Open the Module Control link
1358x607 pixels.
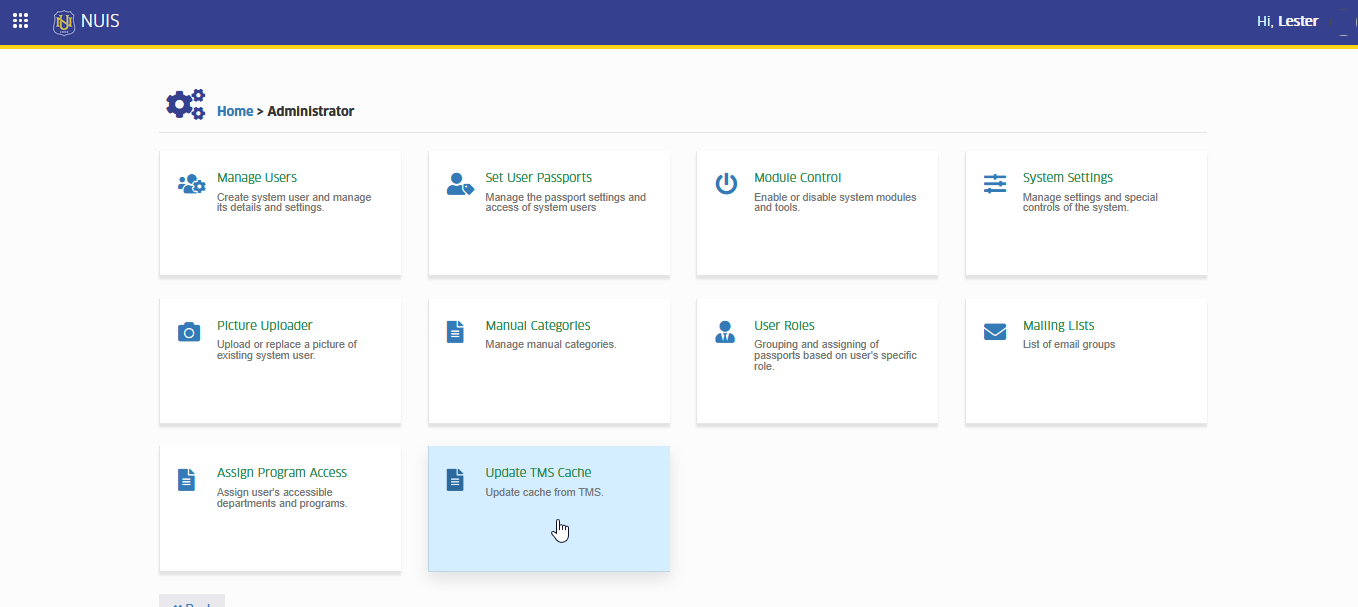[x=798, y=178]
